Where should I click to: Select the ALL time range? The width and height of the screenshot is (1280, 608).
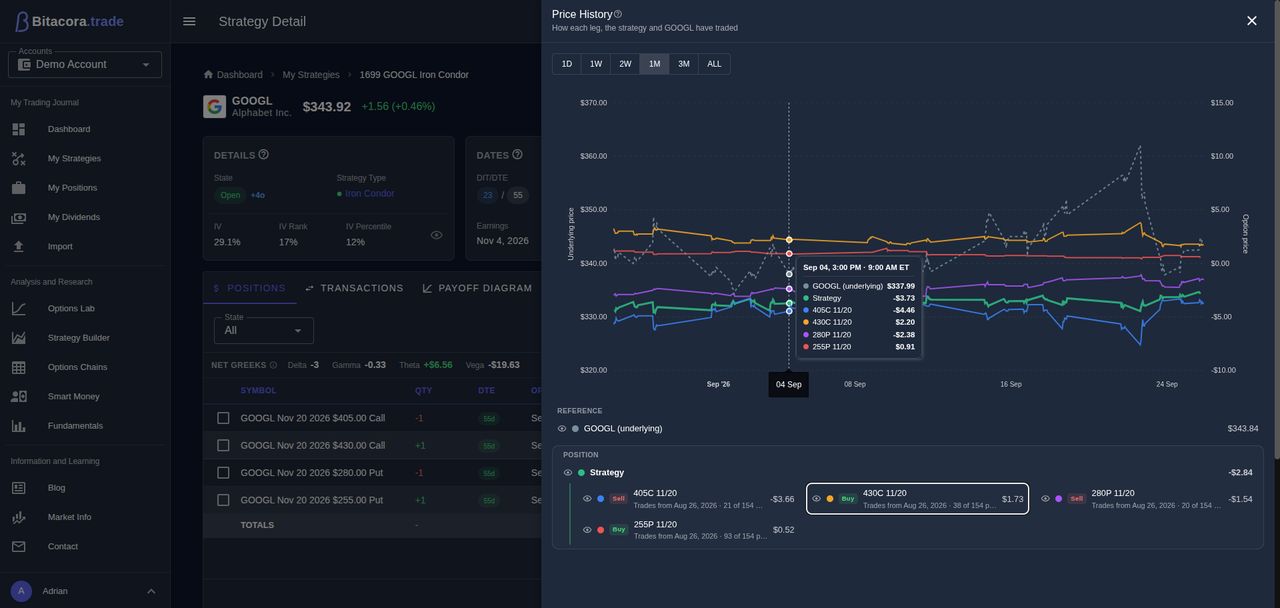[x=714, y=64]
